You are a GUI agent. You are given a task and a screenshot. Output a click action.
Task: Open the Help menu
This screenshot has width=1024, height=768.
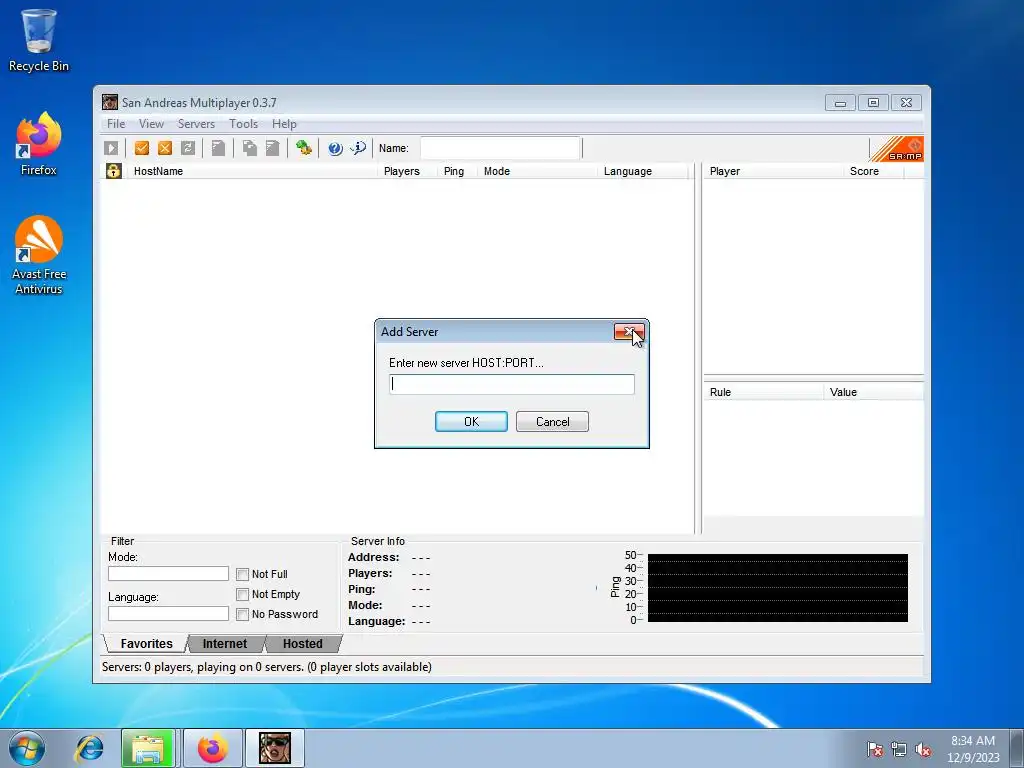pos(284,123)
